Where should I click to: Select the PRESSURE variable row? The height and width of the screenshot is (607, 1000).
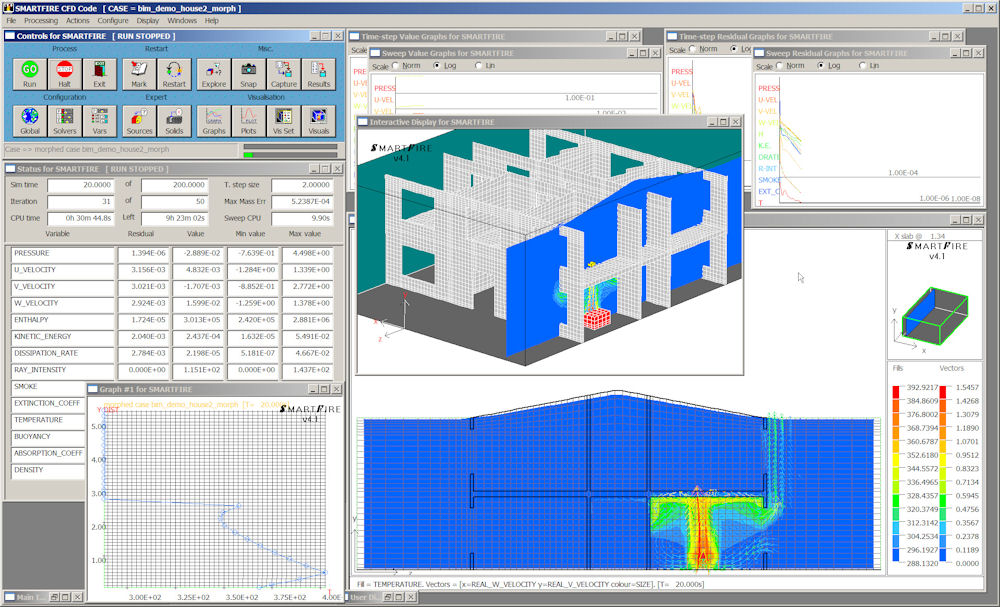pos(62,254)
